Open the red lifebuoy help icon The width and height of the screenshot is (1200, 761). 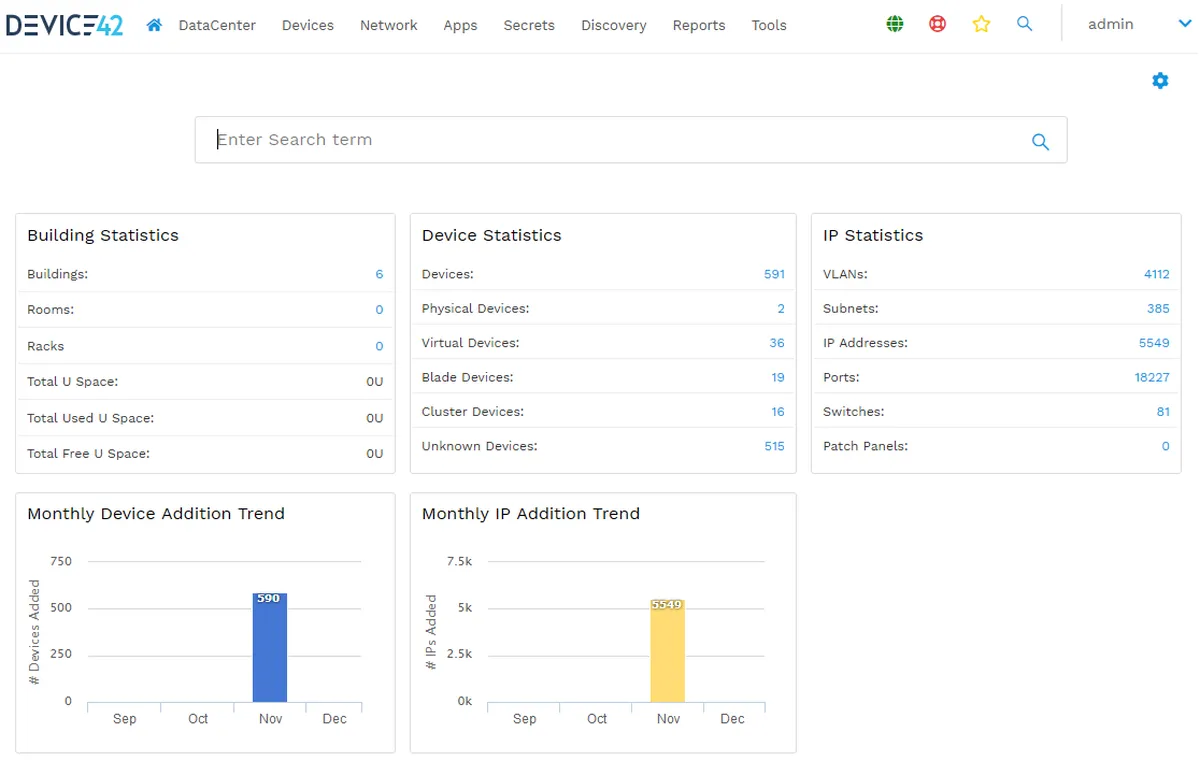937,24
